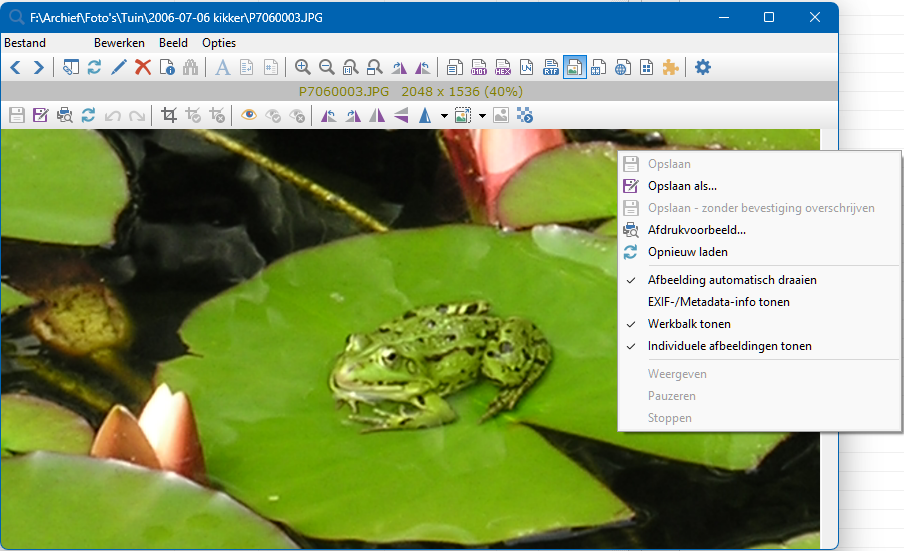Click the zoom in magnifier icon
Image resolution: width=904 pixels, height=551 pixels.
(x=303, y=68)
